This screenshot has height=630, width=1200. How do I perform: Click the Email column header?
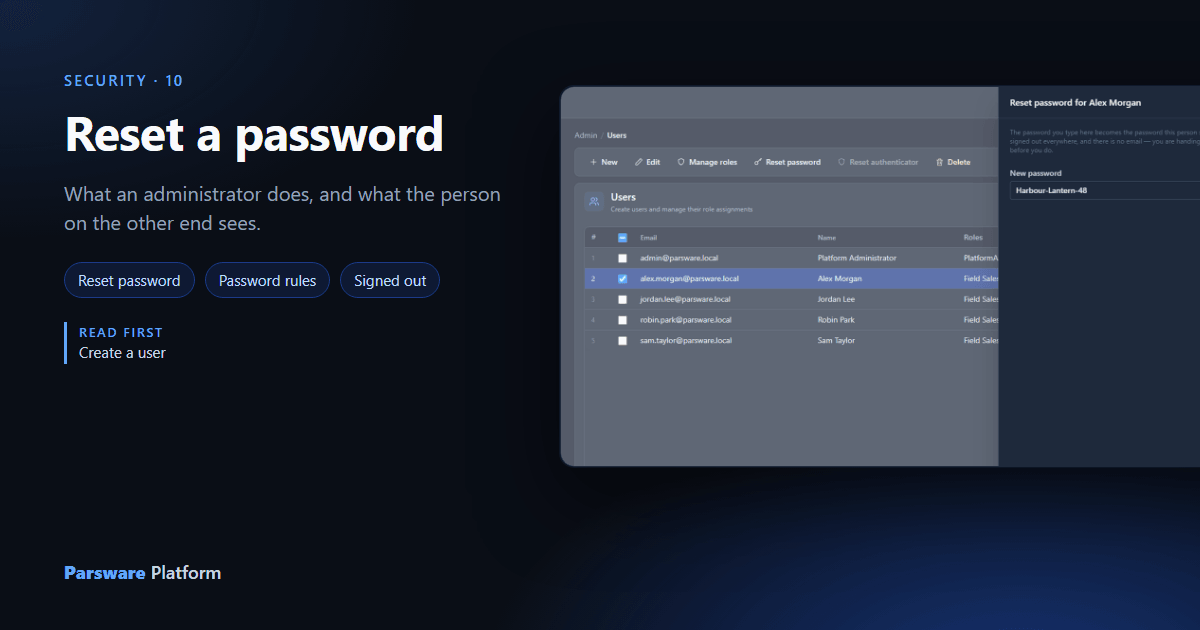pos(648,238)
